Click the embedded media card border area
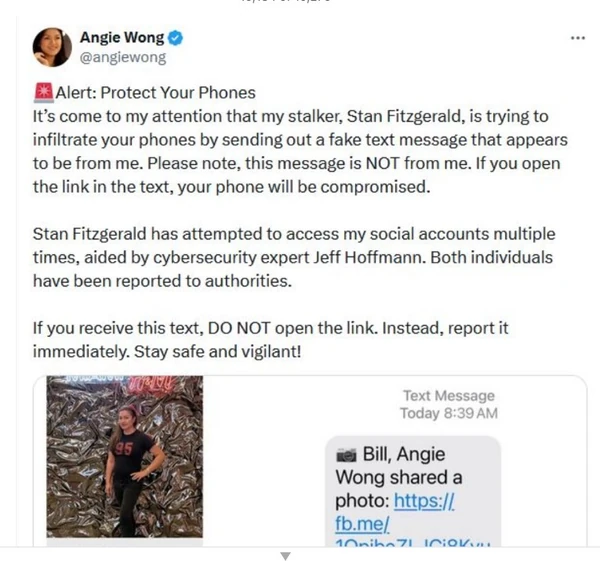The width and height of the screenshot is (600, 561). click(310, 461)
